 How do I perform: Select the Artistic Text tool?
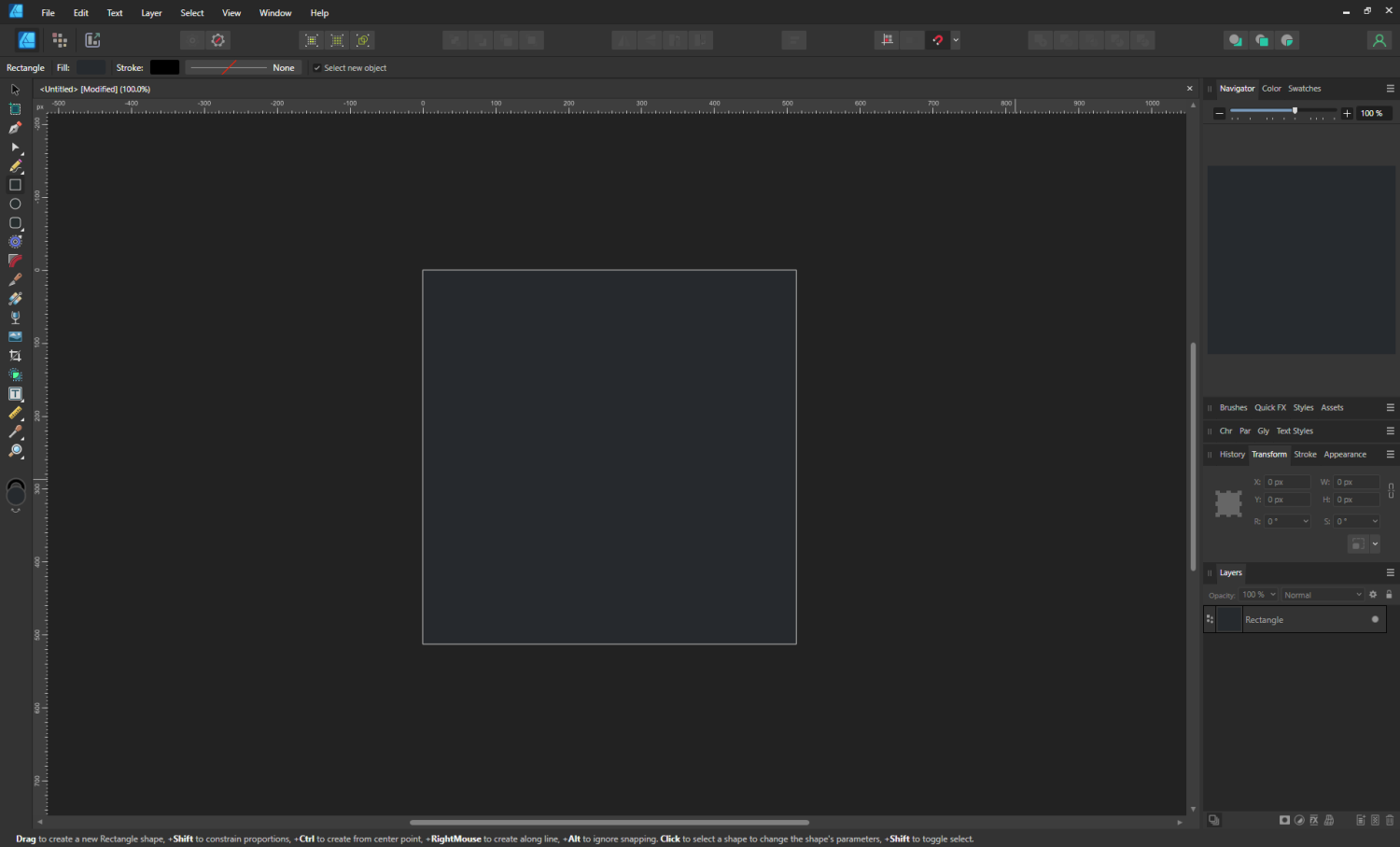pos(15,393)
